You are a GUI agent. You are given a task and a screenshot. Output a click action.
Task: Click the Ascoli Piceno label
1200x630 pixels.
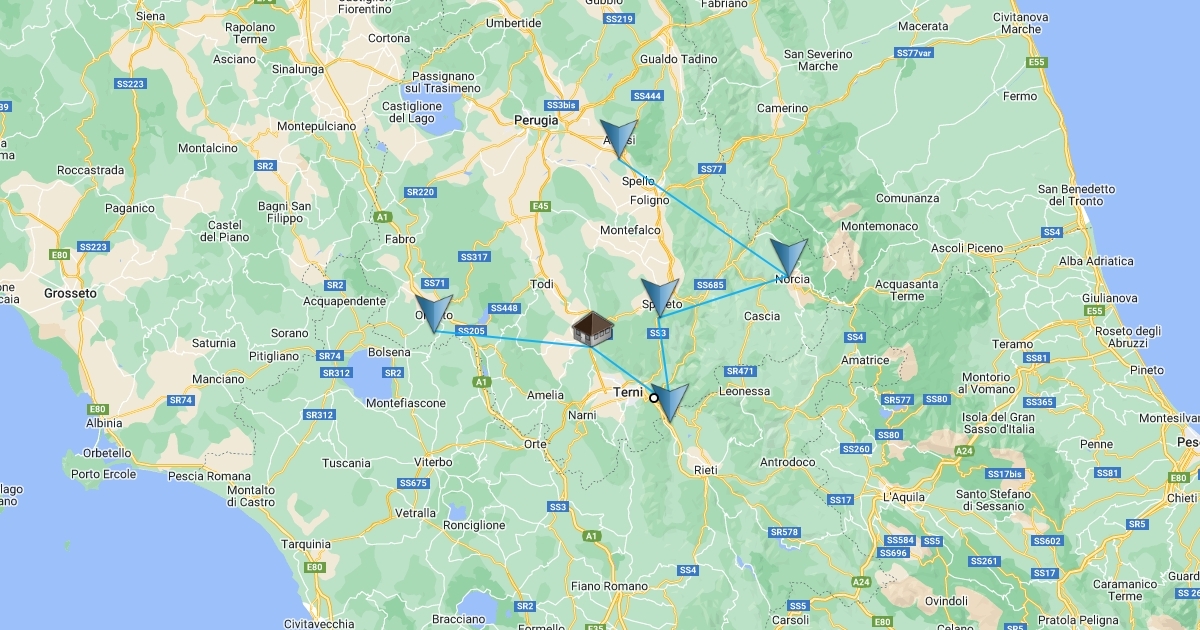[x=966, y=248]
